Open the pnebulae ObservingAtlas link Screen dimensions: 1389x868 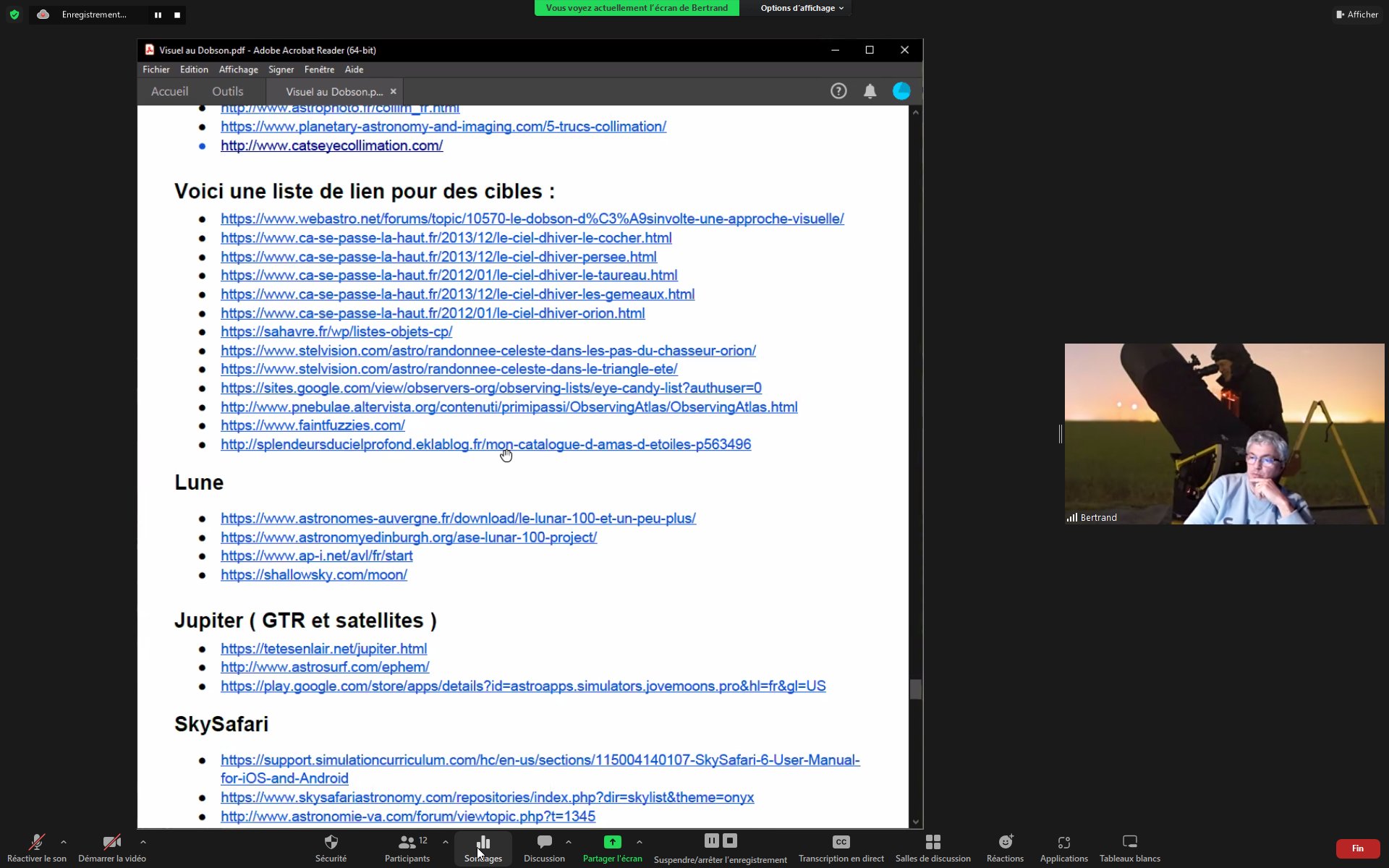point(509,407)
